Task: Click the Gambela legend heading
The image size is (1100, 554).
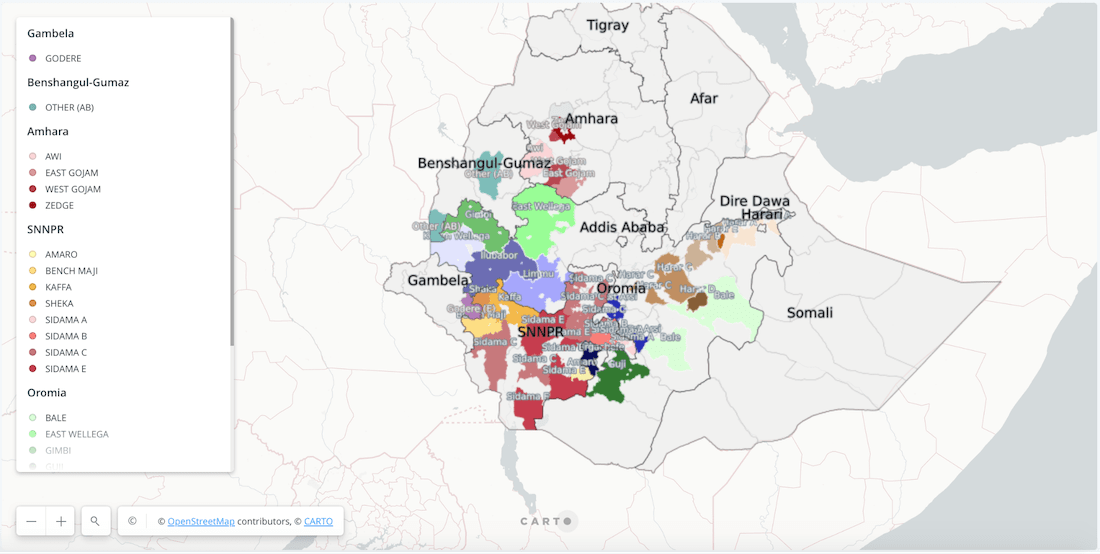Action: click(x=51, y=34)
